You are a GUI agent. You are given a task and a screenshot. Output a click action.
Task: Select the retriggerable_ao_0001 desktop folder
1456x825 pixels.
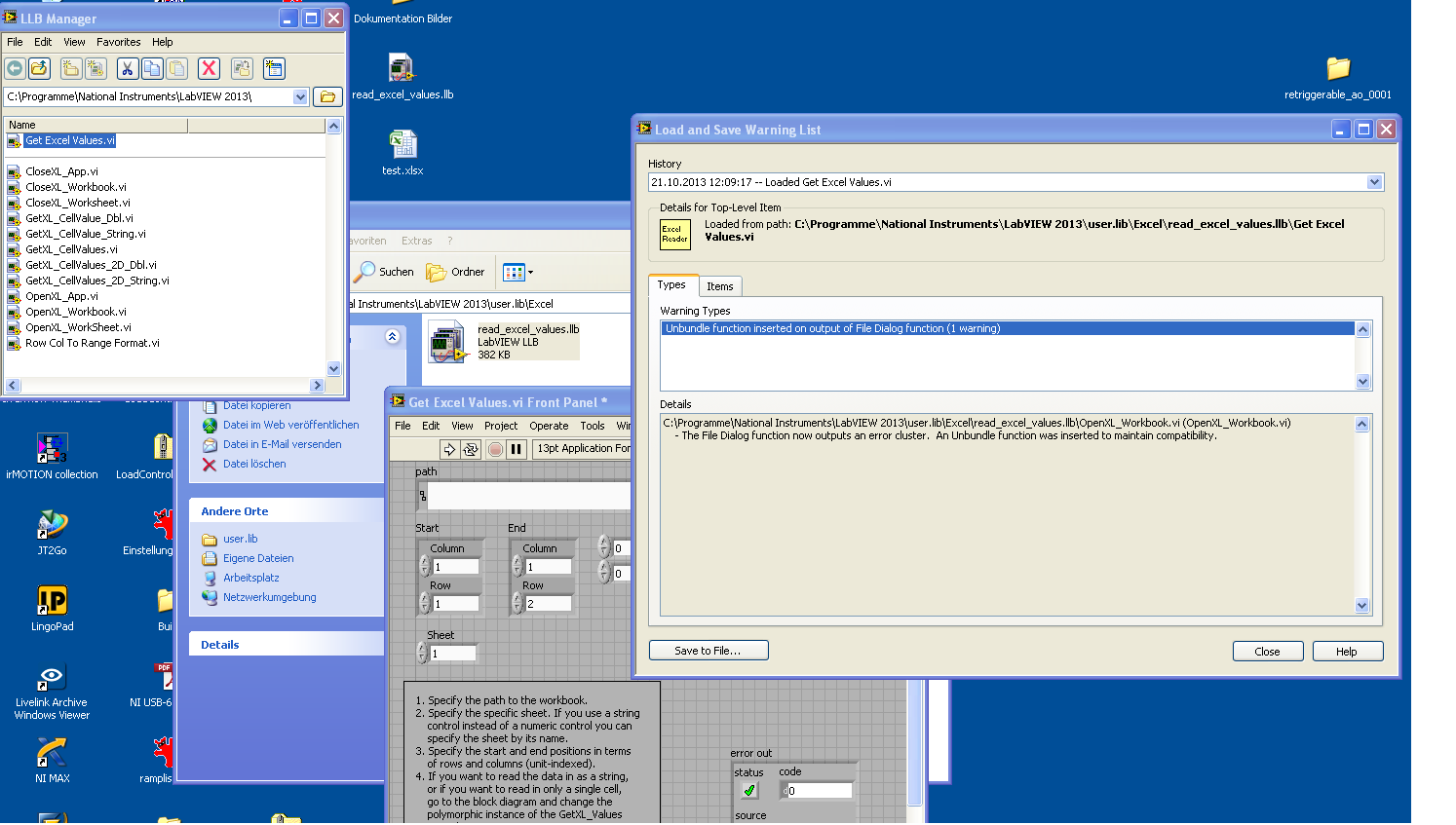click(x=1338, y=78)
